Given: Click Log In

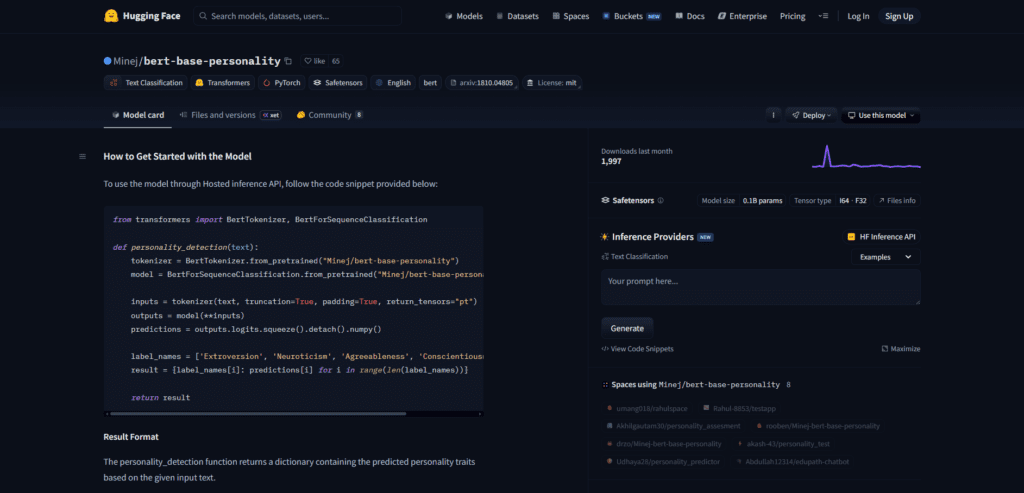Looking at the screenshot, I should coord(858,16).
